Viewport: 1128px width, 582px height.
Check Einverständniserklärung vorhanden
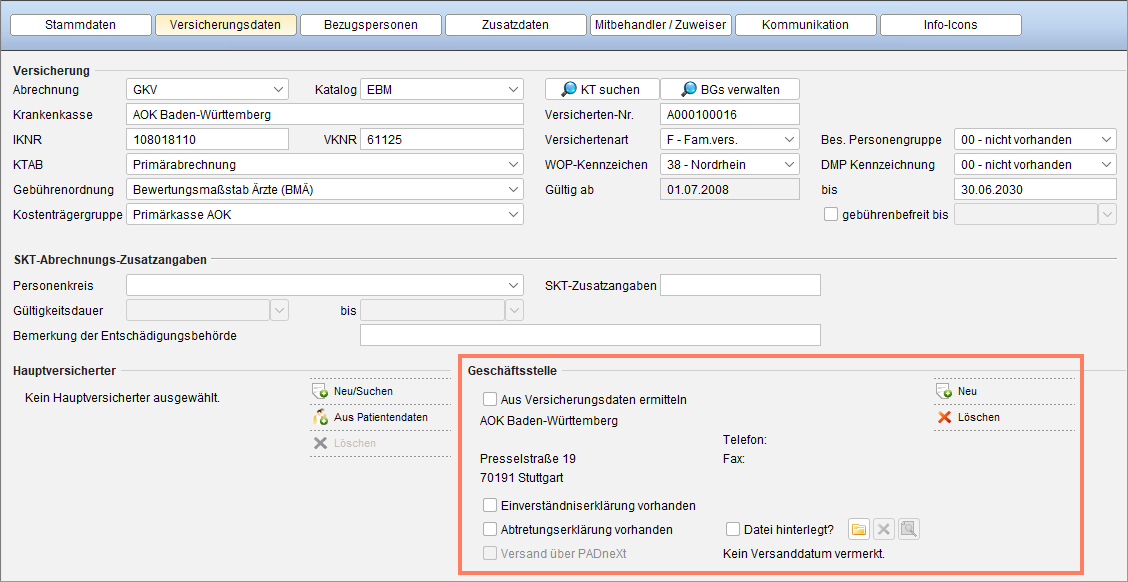[490, 505]
